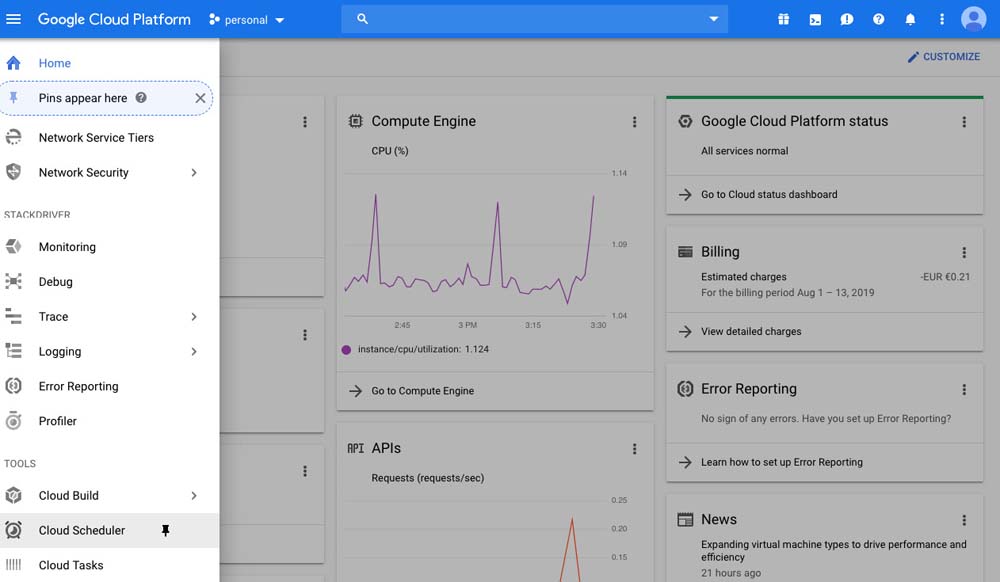Expand the Network Security submenu

pyautogui.click(x=194, y=173)
